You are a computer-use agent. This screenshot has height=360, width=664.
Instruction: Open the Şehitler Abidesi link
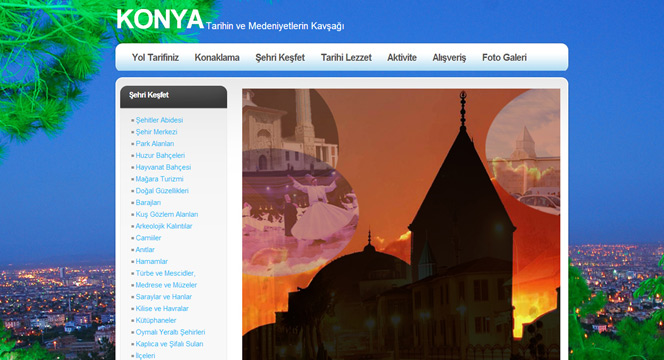pos(159,120)
